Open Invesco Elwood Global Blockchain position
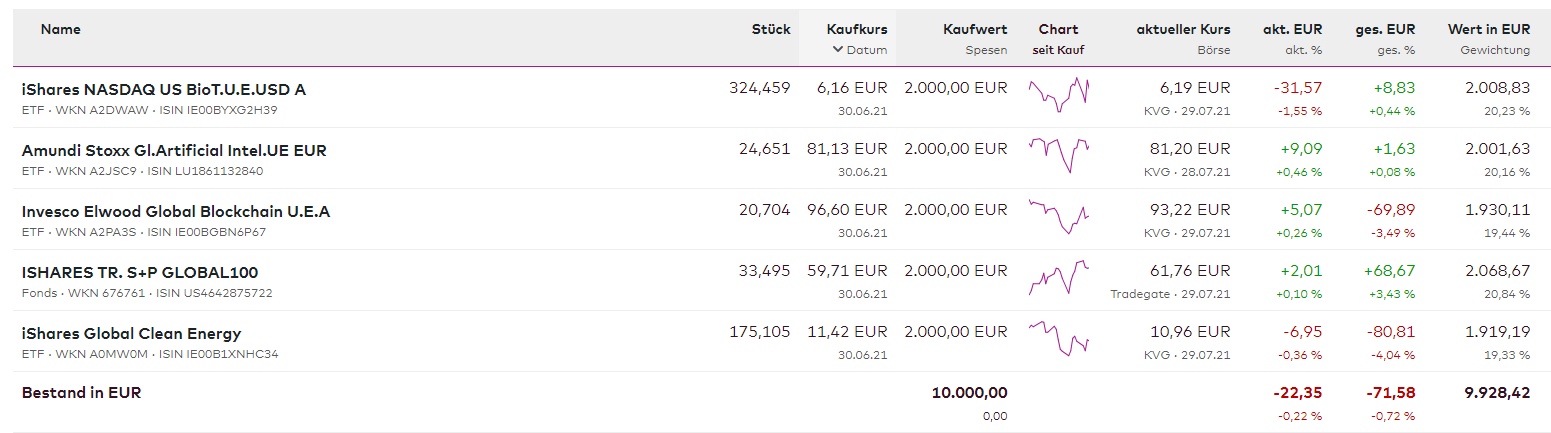1551x433 pixels. coord(176,211)
